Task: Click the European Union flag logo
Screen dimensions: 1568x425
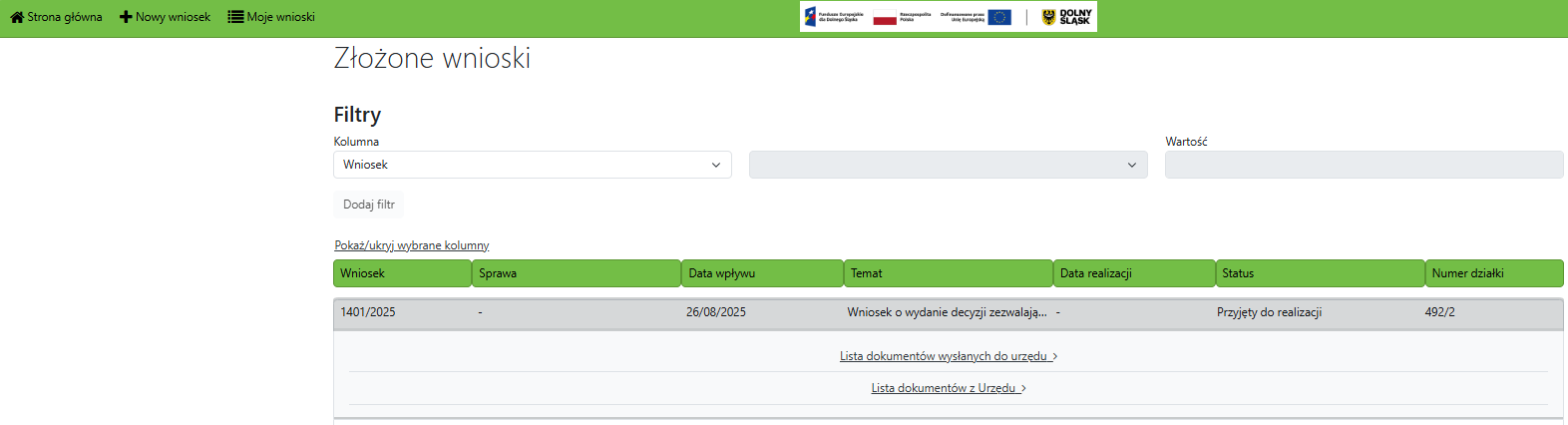Action: (999, 17)
